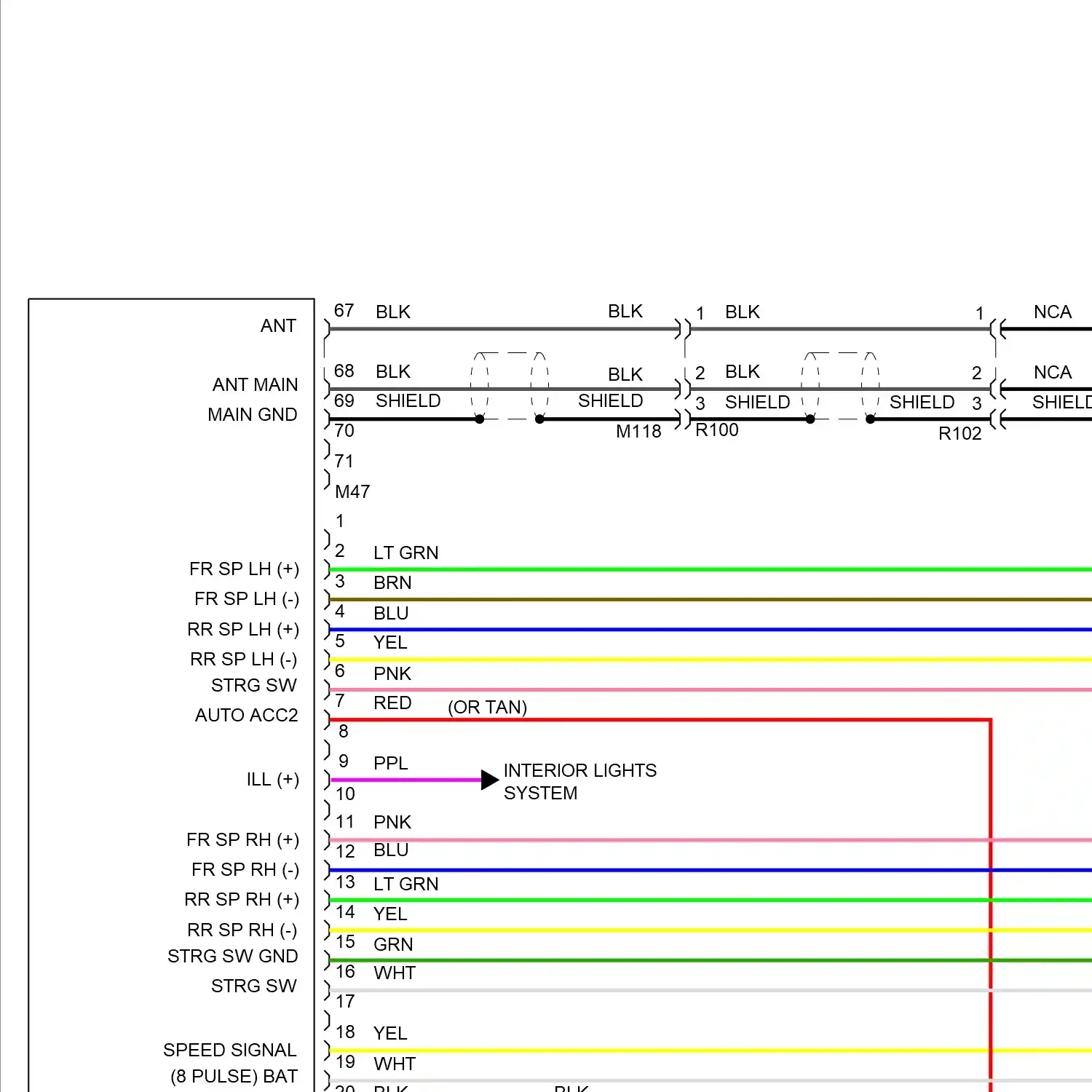Select pin number 69
The height and width of the screenshot is (1092, 1092).
[x=344, y=400]
